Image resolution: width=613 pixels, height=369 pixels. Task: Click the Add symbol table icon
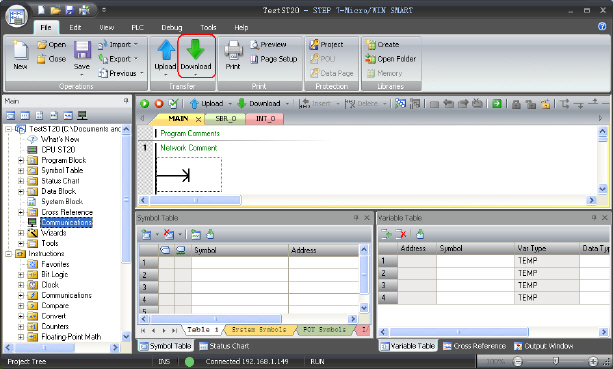pos(146,235)
